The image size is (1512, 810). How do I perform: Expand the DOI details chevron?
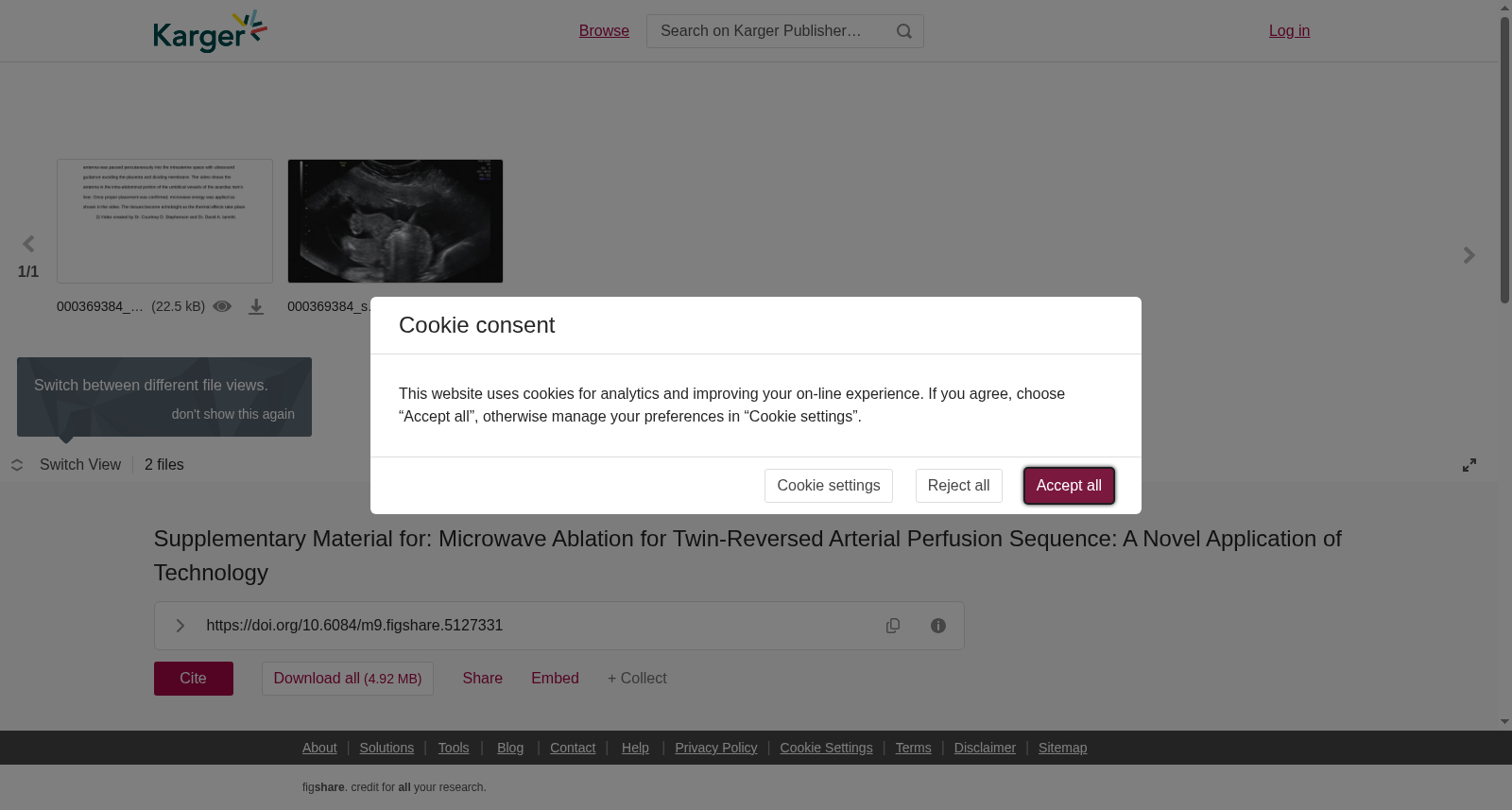click(x=180, y=626)
